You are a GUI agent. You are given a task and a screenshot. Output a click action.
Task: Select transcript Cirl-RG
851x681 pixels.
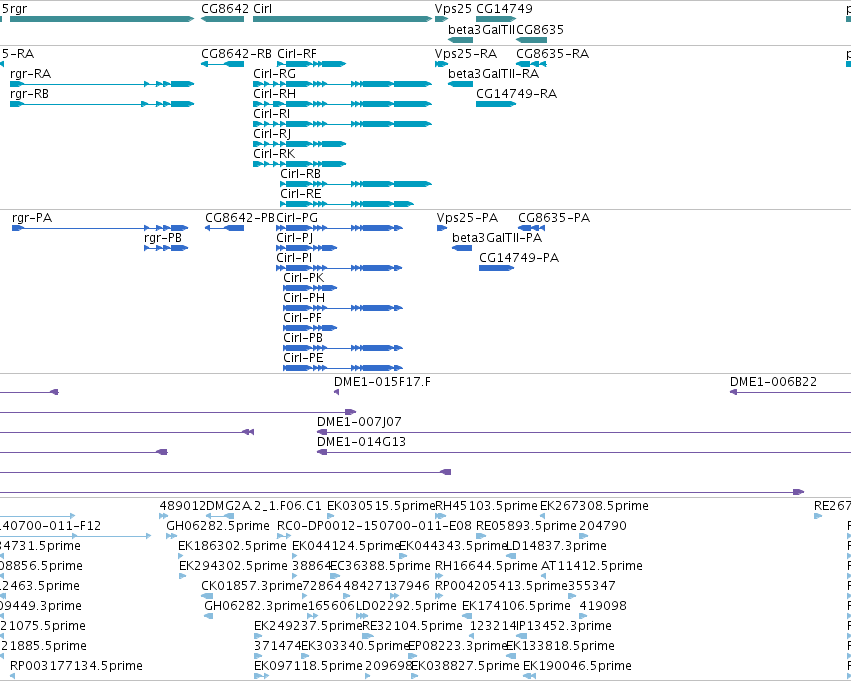[342, 84]
